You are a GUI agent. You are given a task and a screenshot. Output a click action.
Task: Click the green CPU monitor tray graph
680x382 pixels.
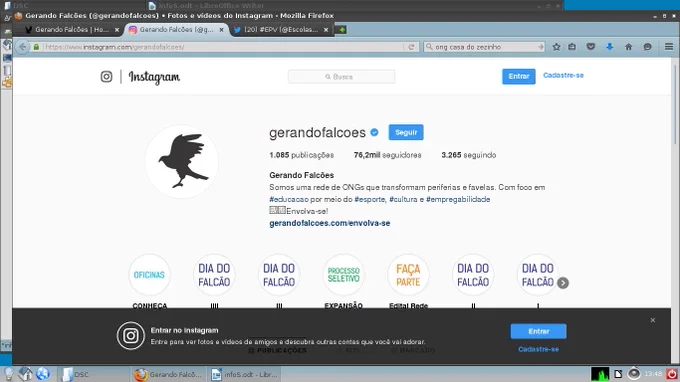click(600, 374)
